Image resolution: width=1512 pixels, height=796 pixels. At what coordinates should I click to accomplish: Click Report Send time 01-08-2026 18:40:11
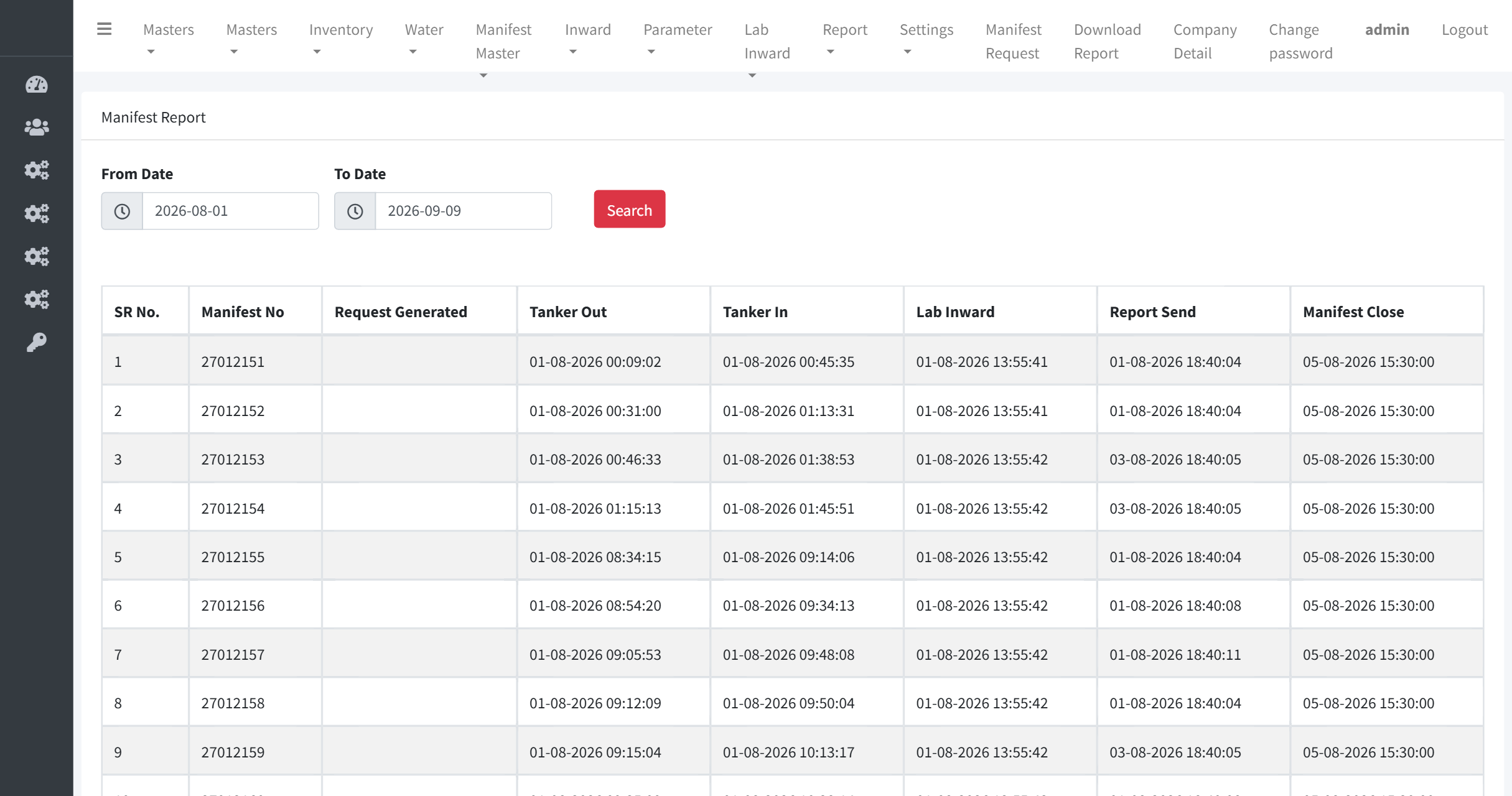point(1175,655)
